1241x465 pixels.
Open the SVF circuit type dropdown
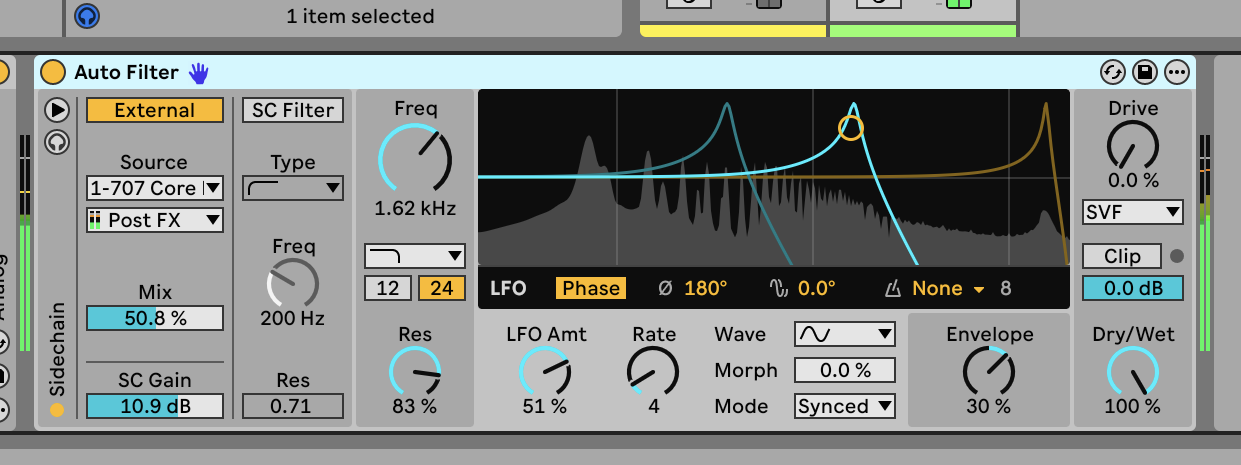[1133, 212]
